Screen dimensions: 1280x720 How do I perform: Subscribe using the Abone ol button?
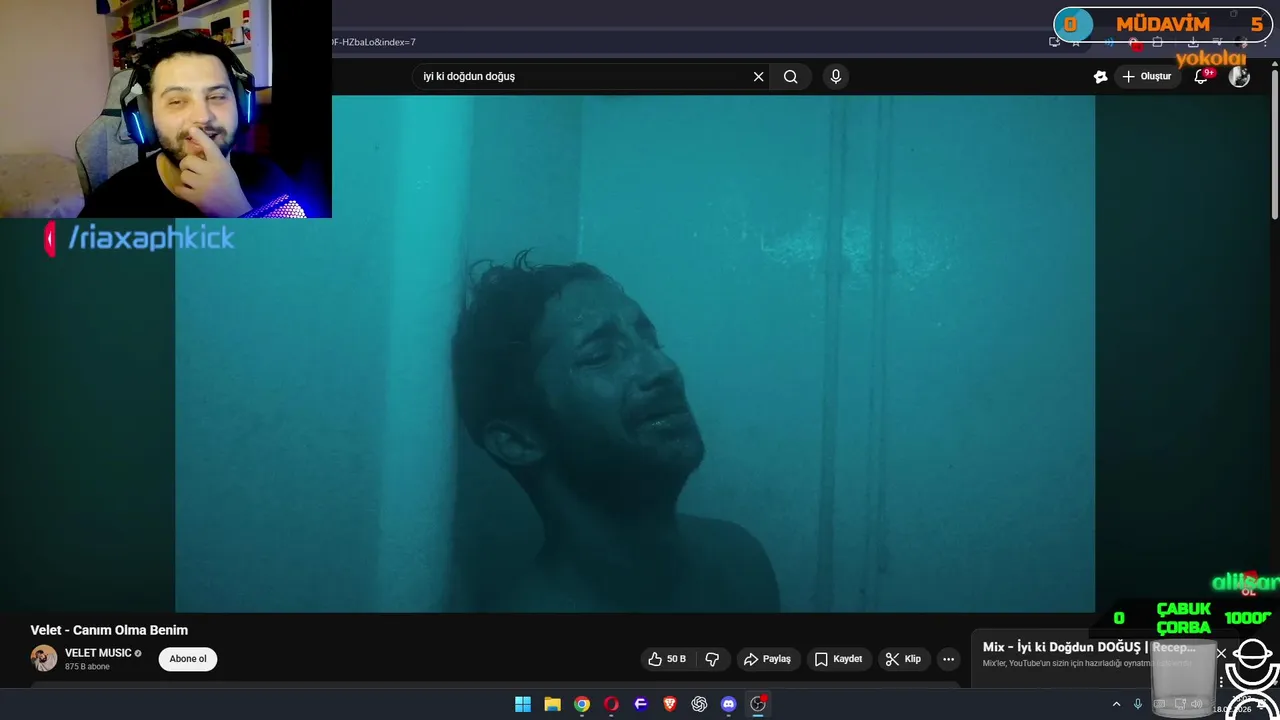coord(188,659)
